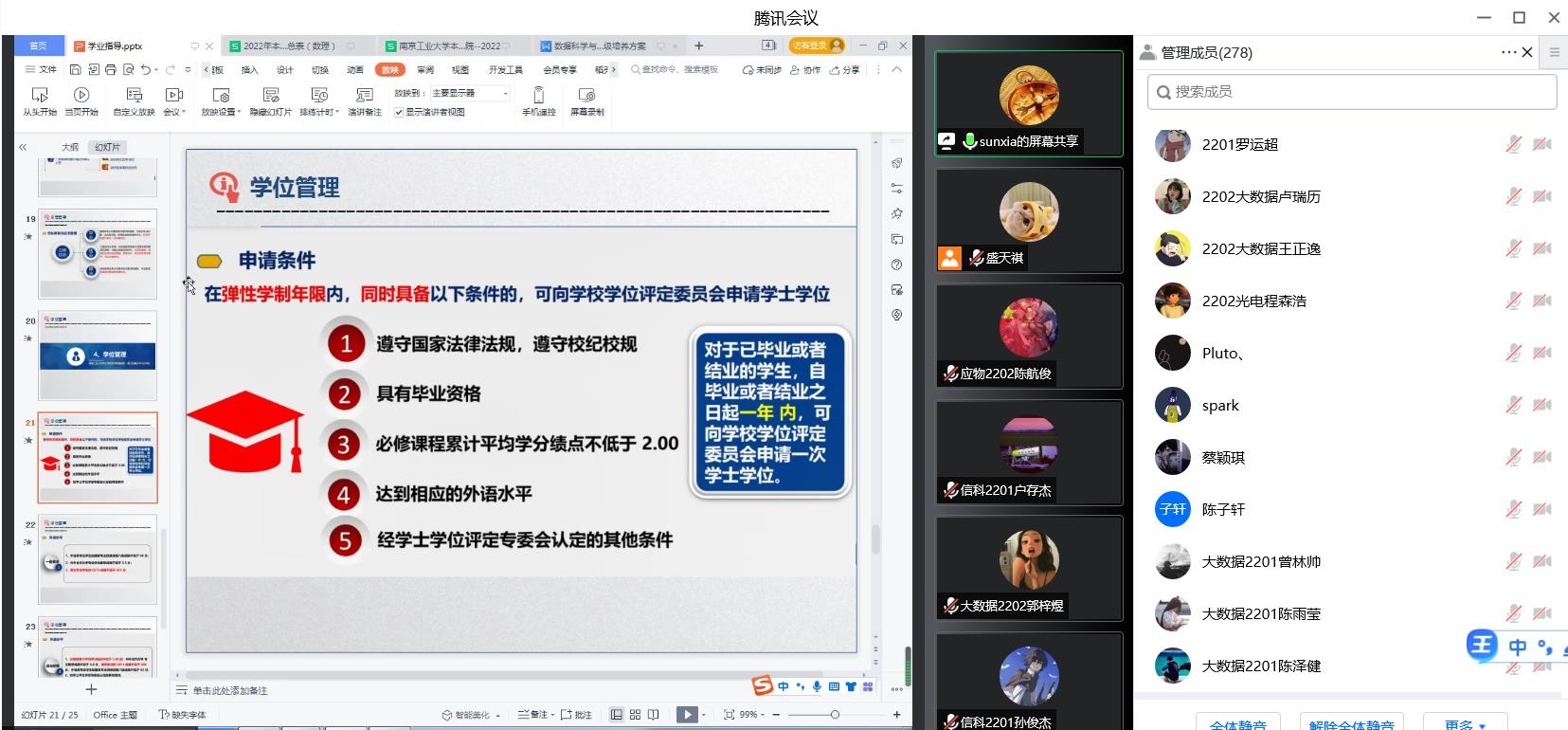Click the 搜索成员 search field

pos(1352,92)
